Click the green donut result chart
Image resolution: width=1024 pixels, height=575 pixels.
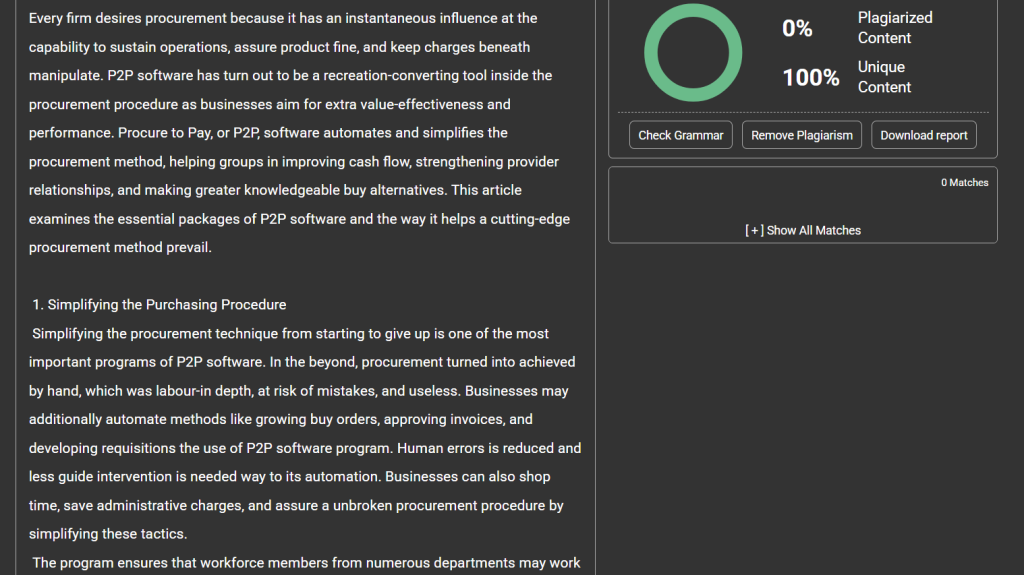[693, 51]
